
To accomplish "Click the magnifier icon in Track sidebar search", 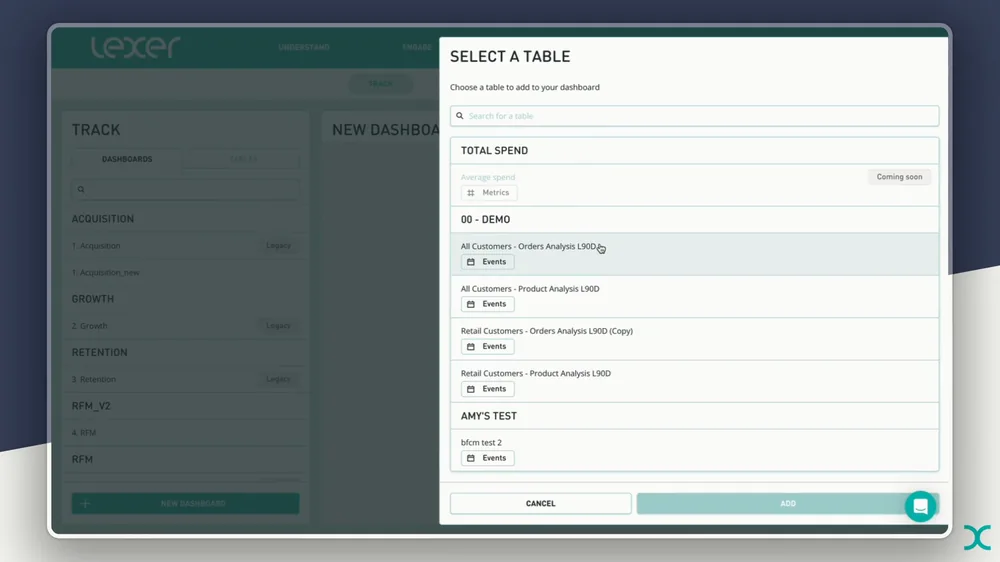I will 81,189.
